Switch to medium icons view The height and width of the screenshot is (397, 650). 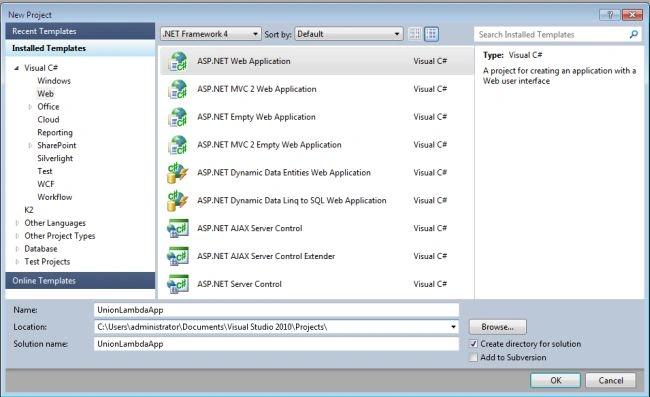[x=431, y=34]
